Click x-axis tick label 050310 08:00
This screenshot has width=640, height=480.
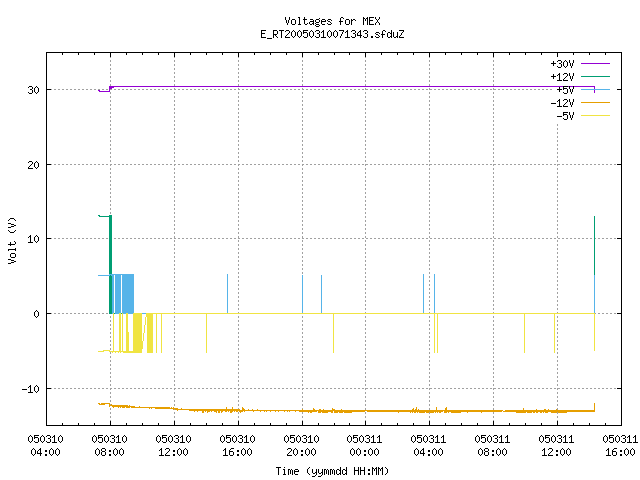(x=109, y=446)
